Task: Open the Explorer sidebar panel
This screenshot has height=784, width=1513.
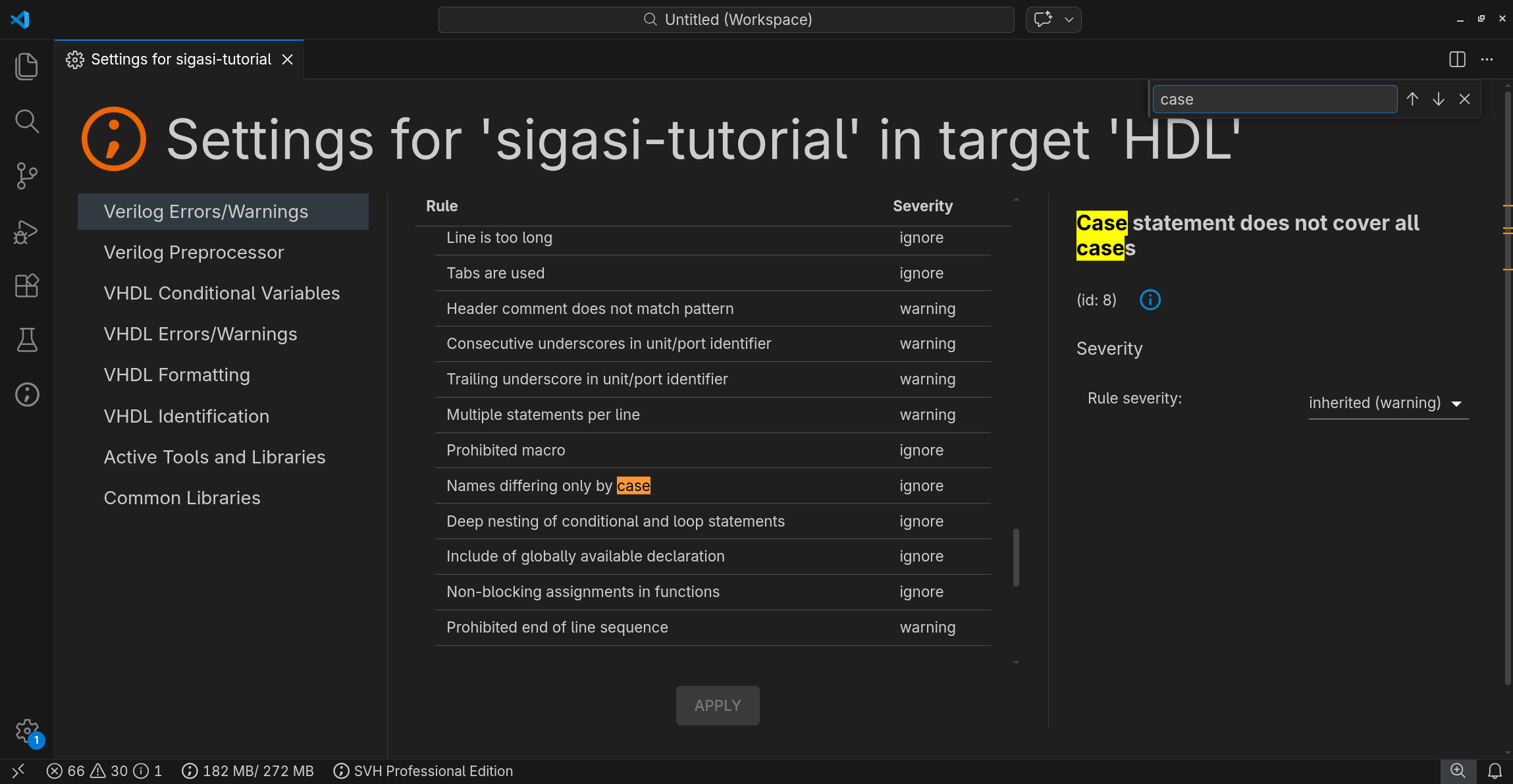Action: point(26,66)
